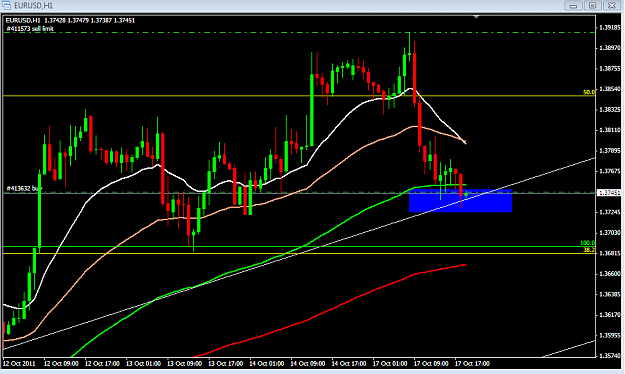The image size is (625, 374).
Task: Close the EURUSD,H1 chart window
Action: (x=611, y=6)
